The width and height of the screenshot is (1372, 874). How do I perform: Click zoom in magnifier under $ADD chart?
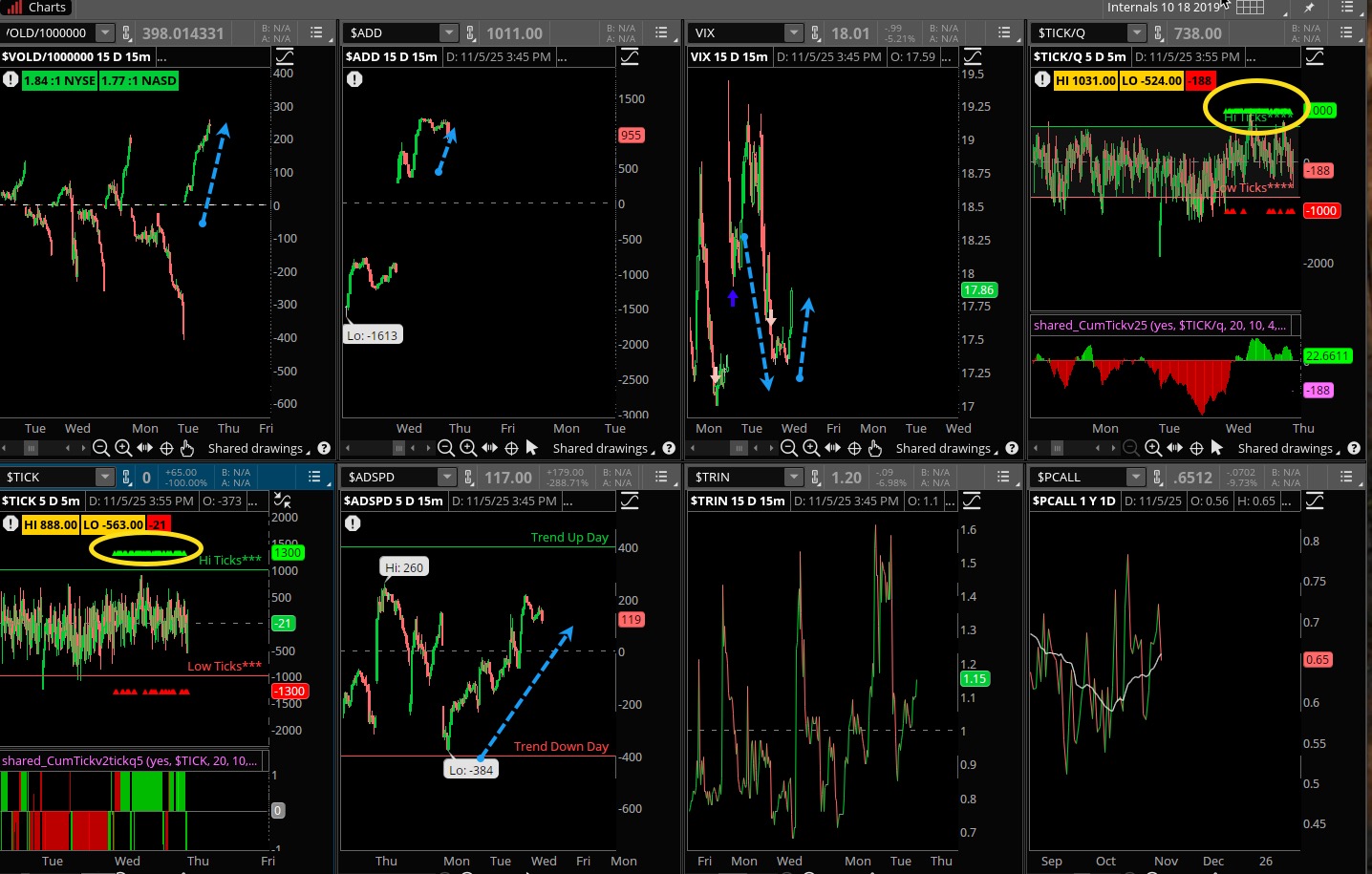pyautogui.click(x=467, y=448)
